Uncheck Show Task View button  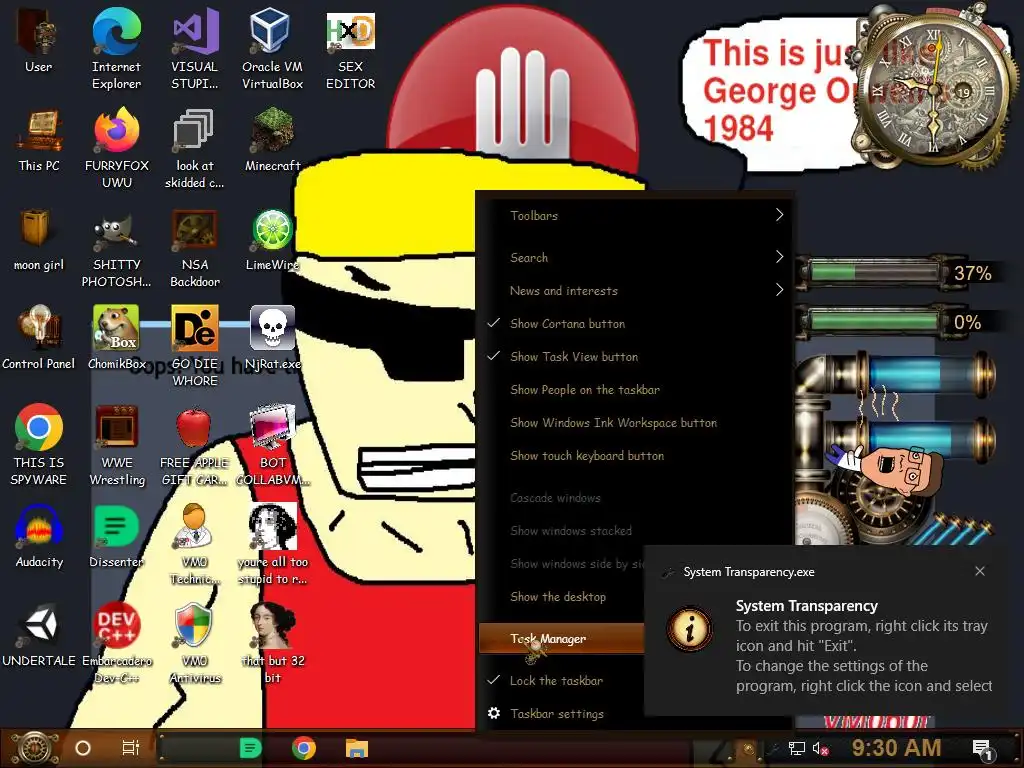click(635, 357)
